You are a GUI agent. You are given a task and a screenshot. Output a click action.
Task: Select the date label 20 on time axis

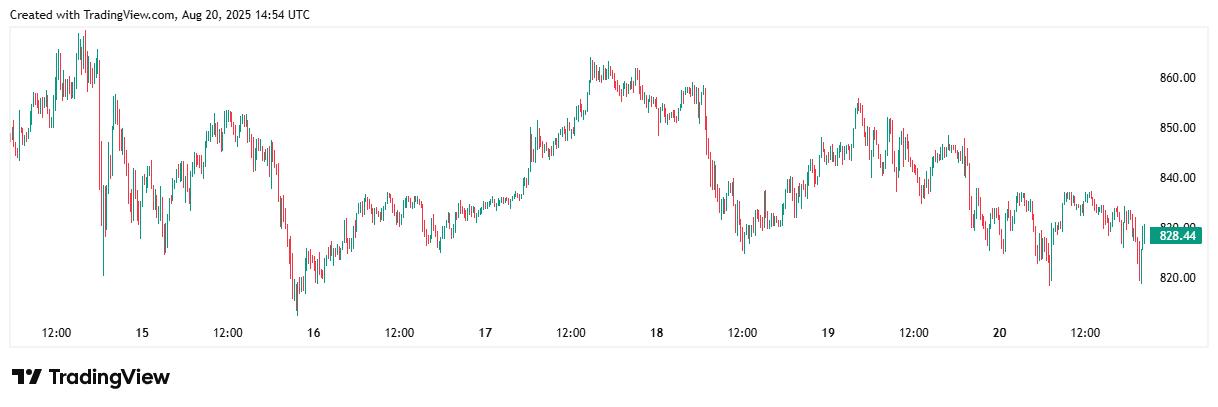(1000, 333)
